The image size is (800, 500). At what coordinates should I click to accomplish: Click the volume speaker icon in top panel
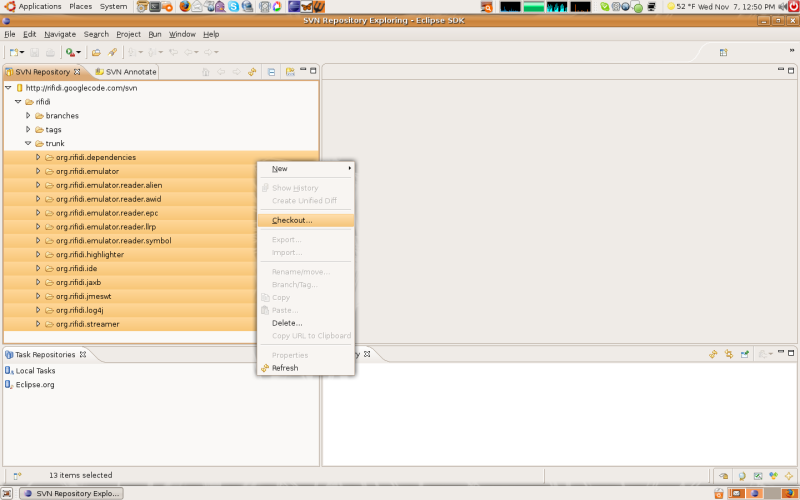pyautogui.click(x=782, y=7)
